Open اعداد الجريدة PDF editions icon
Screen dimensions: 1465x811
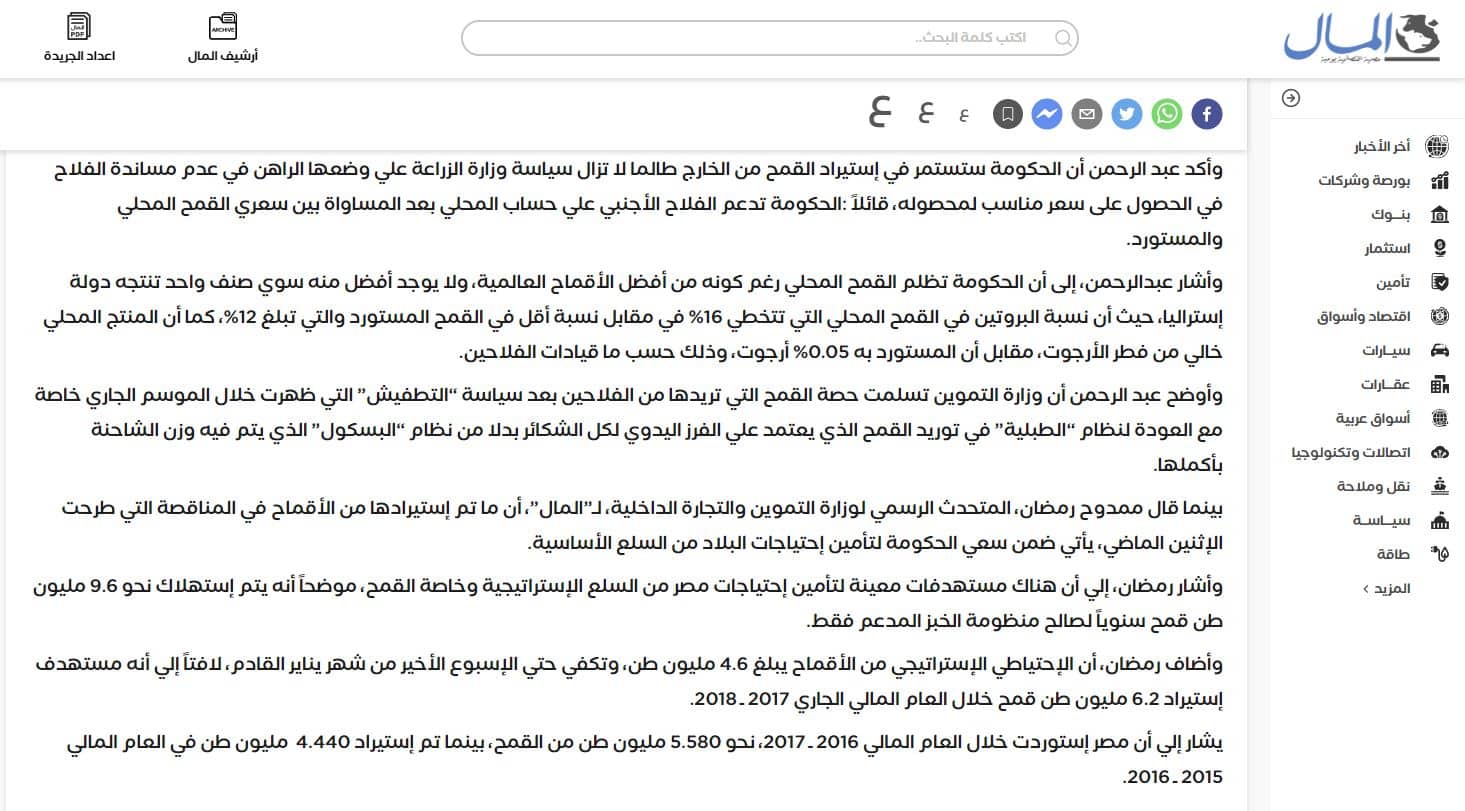coord(78,25)
